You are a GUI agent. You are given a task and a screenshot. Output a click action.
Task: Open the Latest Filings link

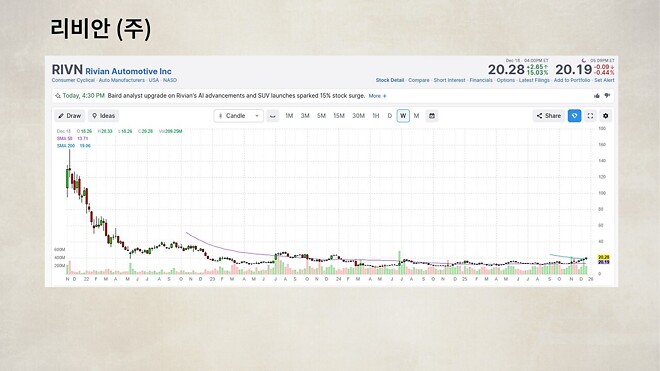534,80
